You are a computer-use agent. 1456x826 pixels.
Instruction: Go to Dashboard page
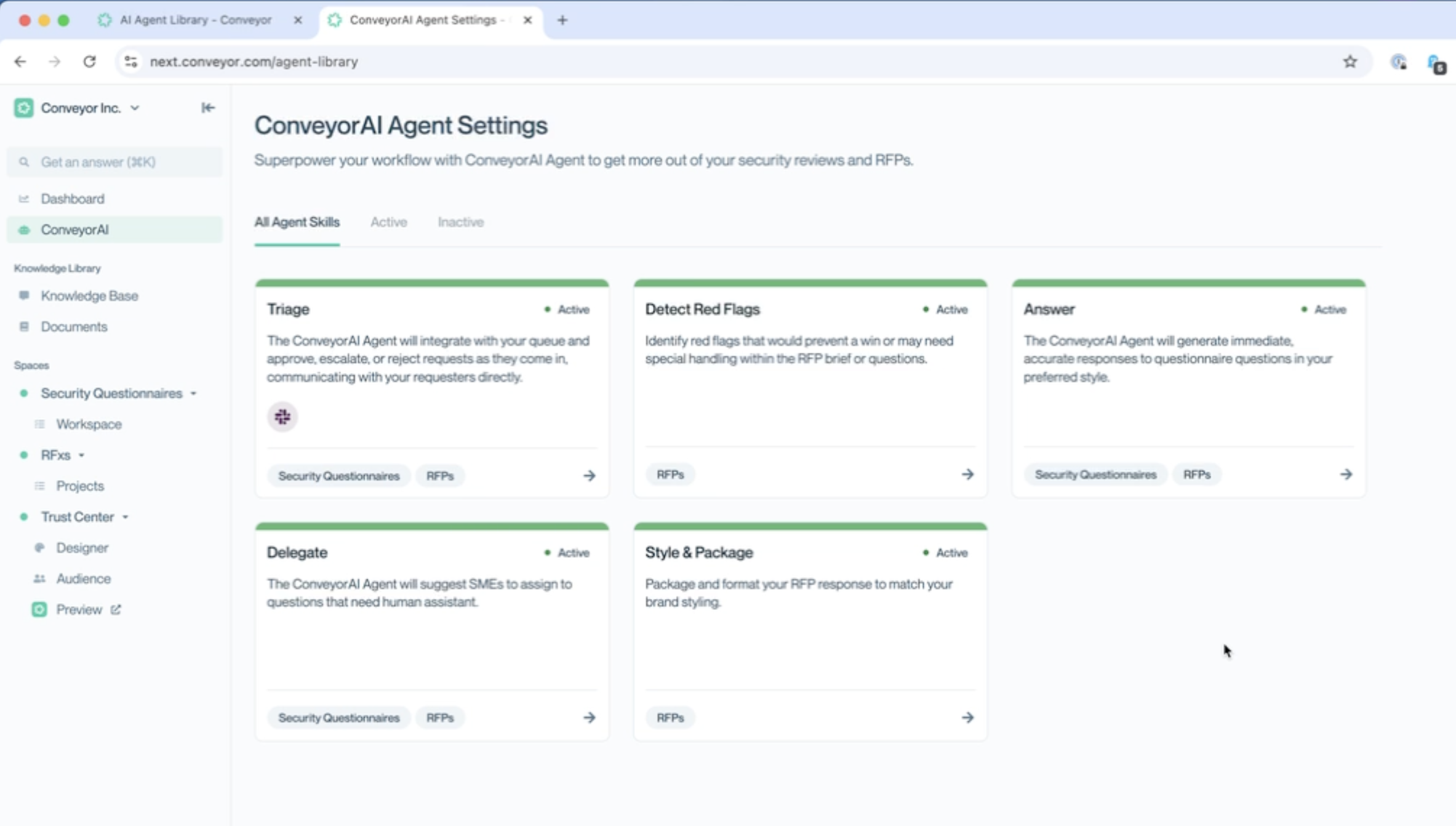click(x=73, y=198)
